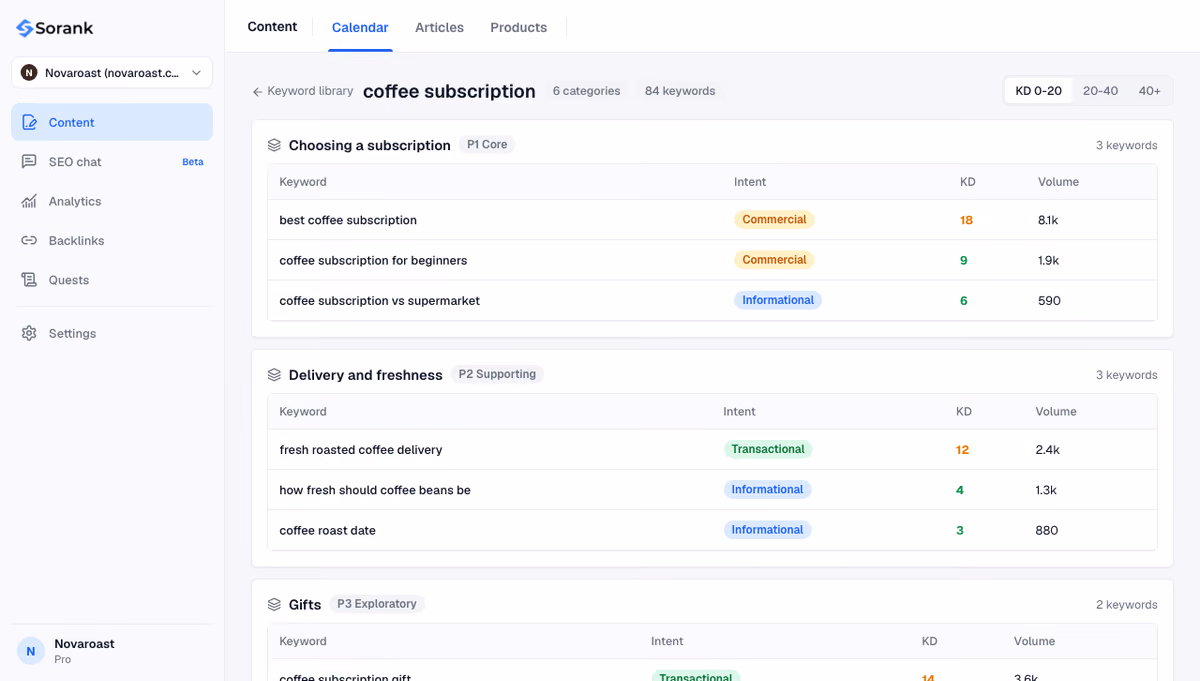Click Informational tag for coffee roast date
Image resolution: width=1200 pixels, height=681 pixels.
click(x=767, y=530)
